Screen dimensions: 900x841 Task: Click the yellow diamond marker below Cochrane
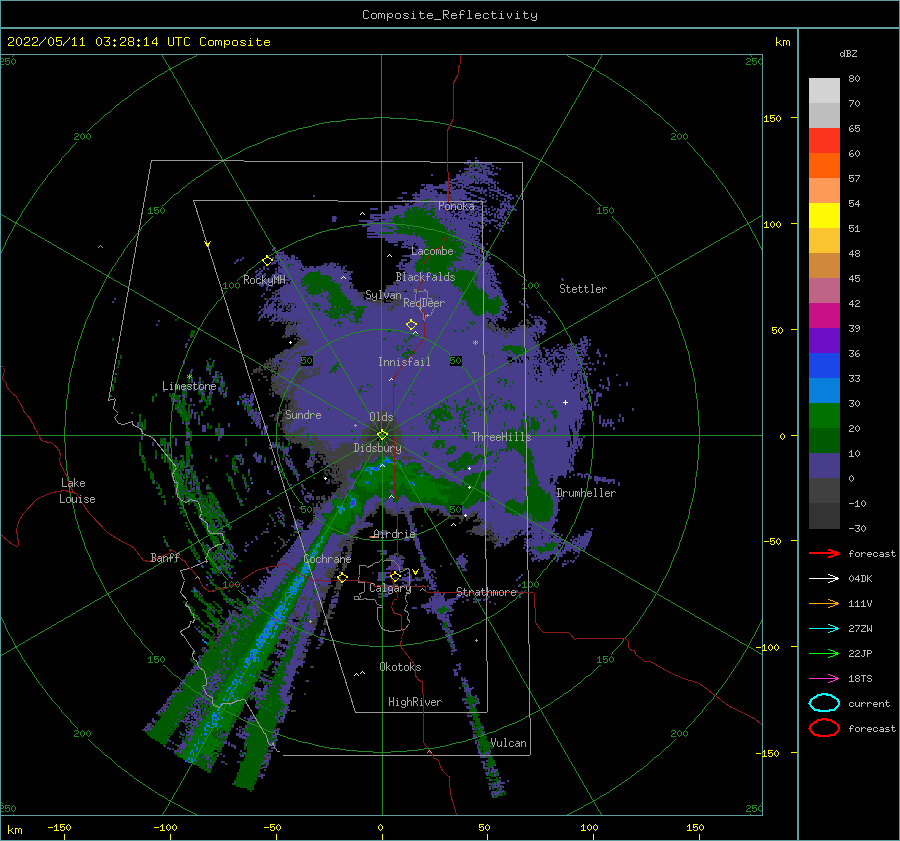pos(343,577)
